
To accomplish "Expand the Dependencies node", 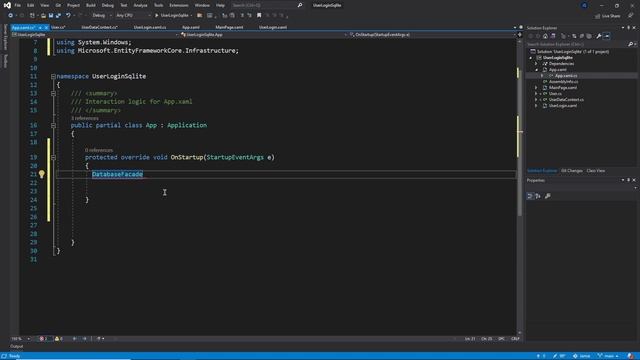I will [536, 64].
